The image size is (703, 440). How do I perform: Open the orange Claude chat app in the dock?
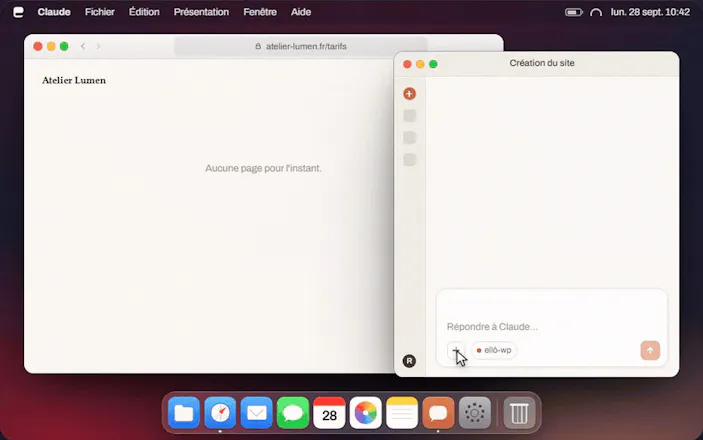(x=438, y=413)
